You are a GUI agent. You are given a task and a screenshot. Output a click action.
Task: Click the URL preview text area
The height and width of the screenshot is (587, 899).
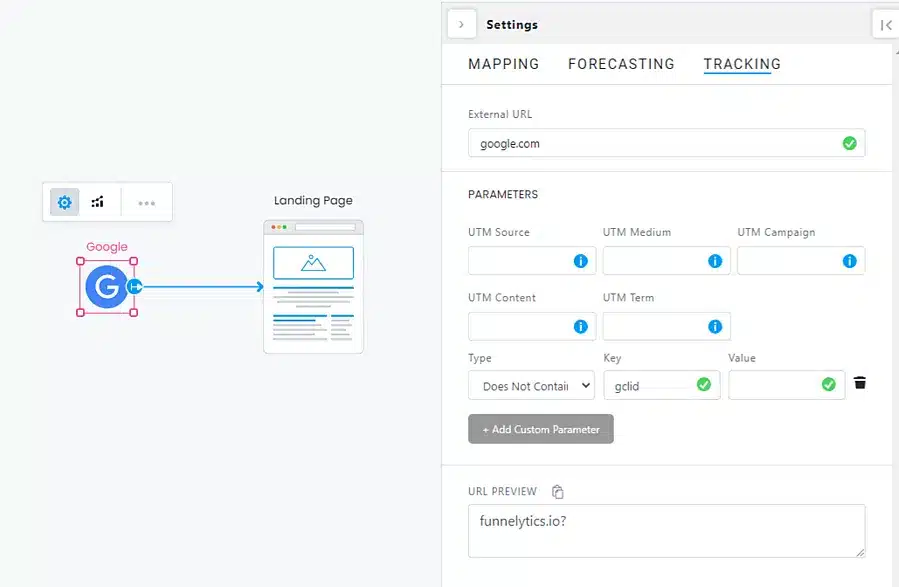tap(666, 530)
